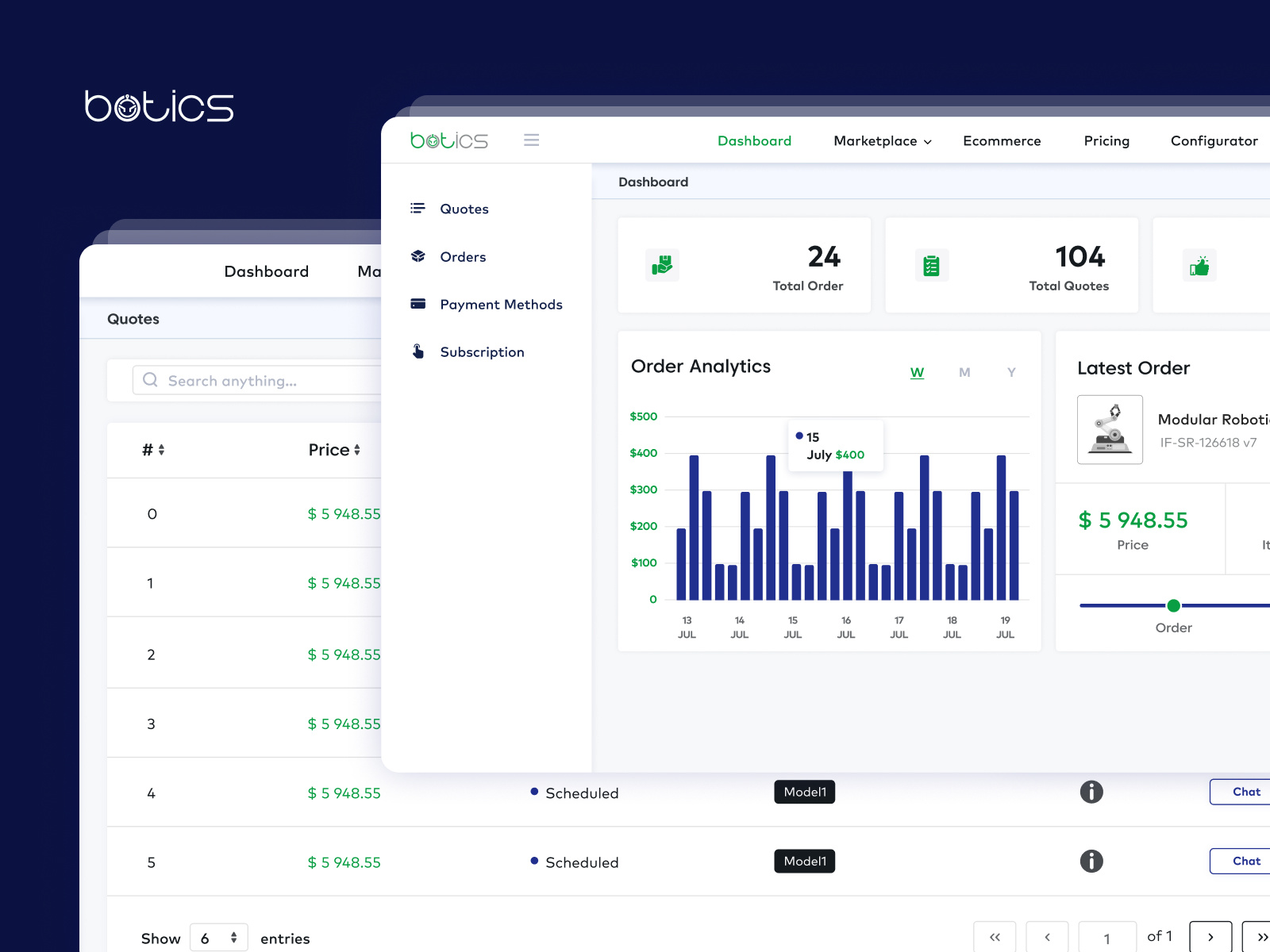
Task: Switch Order Analytics to Yearly view
Action: pos(1011,372)
